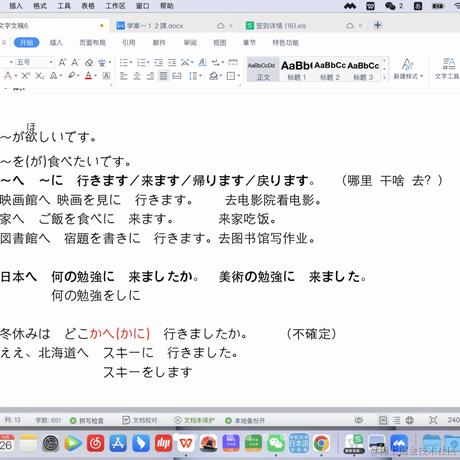Toggle justify alignment button
The width and height of the screenshot is (460, 460).
pos(163,76)
